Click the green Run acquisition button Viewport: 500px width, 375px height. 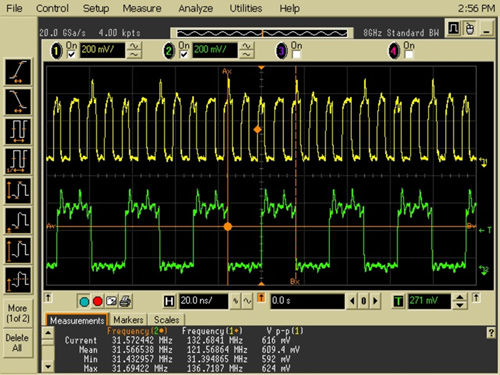click(84, 301)
